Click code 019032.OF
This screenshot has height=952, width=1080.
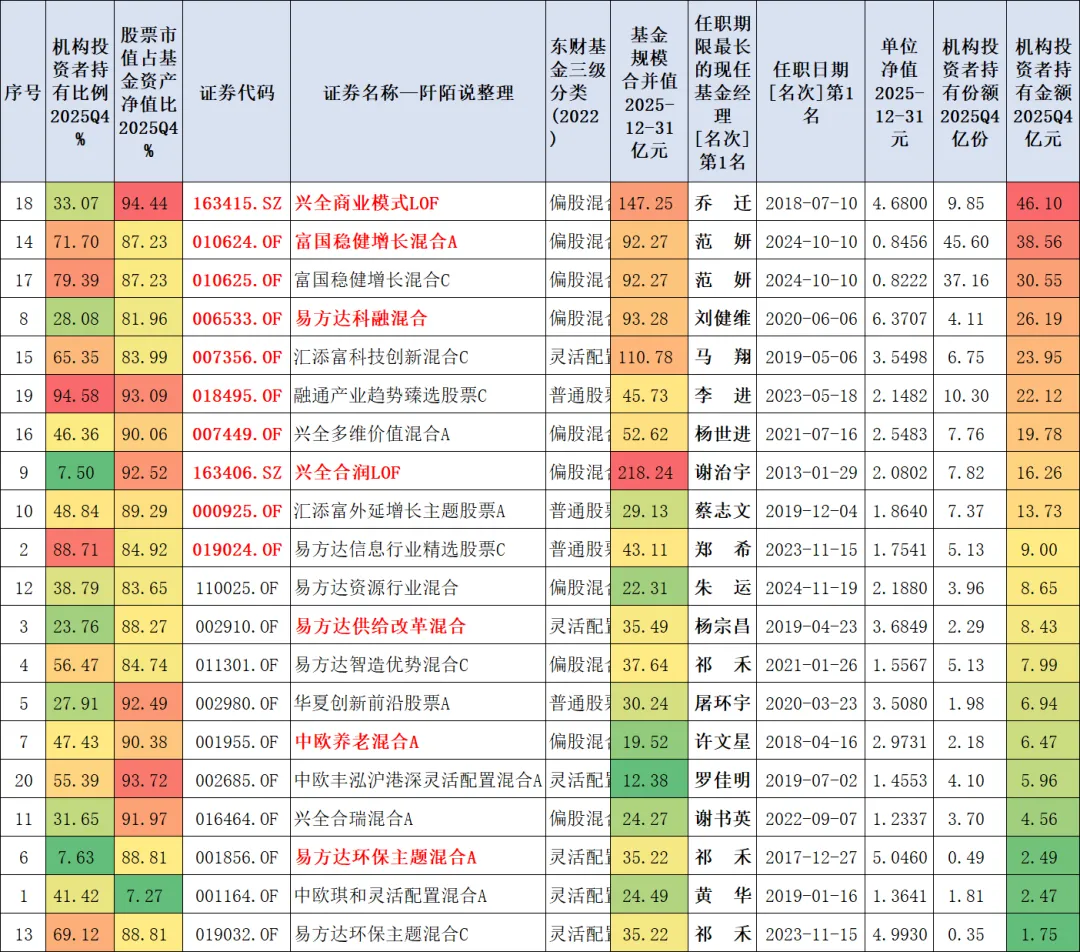pos(237,934)
